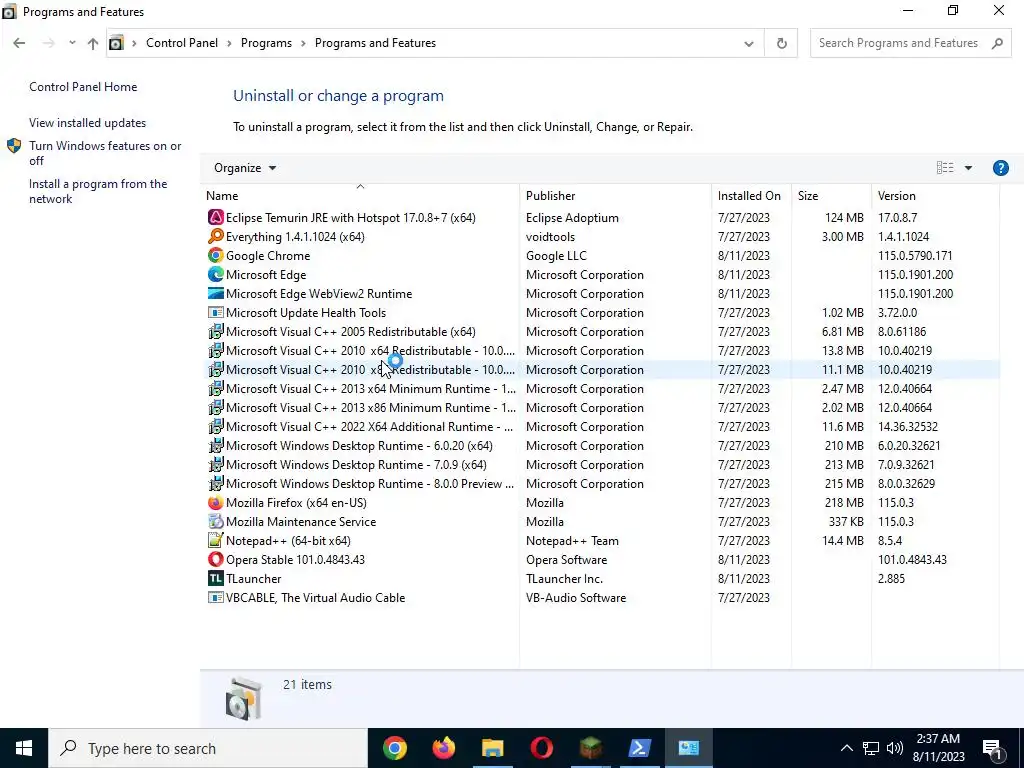Change view using the view layout button

click(x=945, y=168)
